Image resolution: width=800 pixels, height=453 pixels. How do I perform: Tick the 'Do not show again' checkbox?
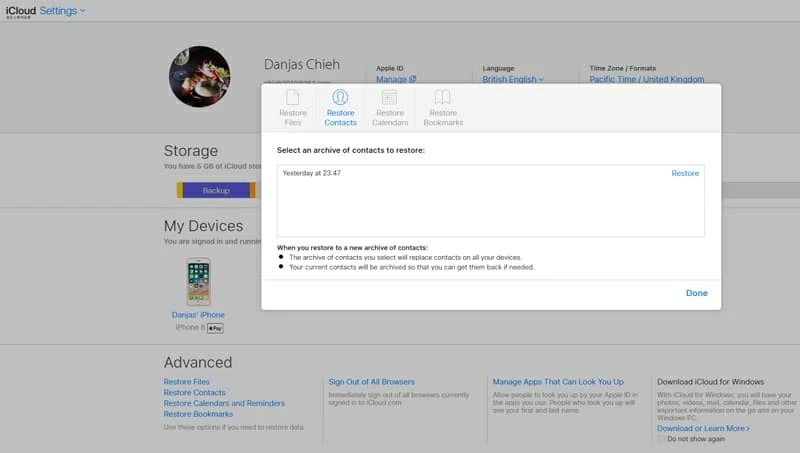coord(661,439)
